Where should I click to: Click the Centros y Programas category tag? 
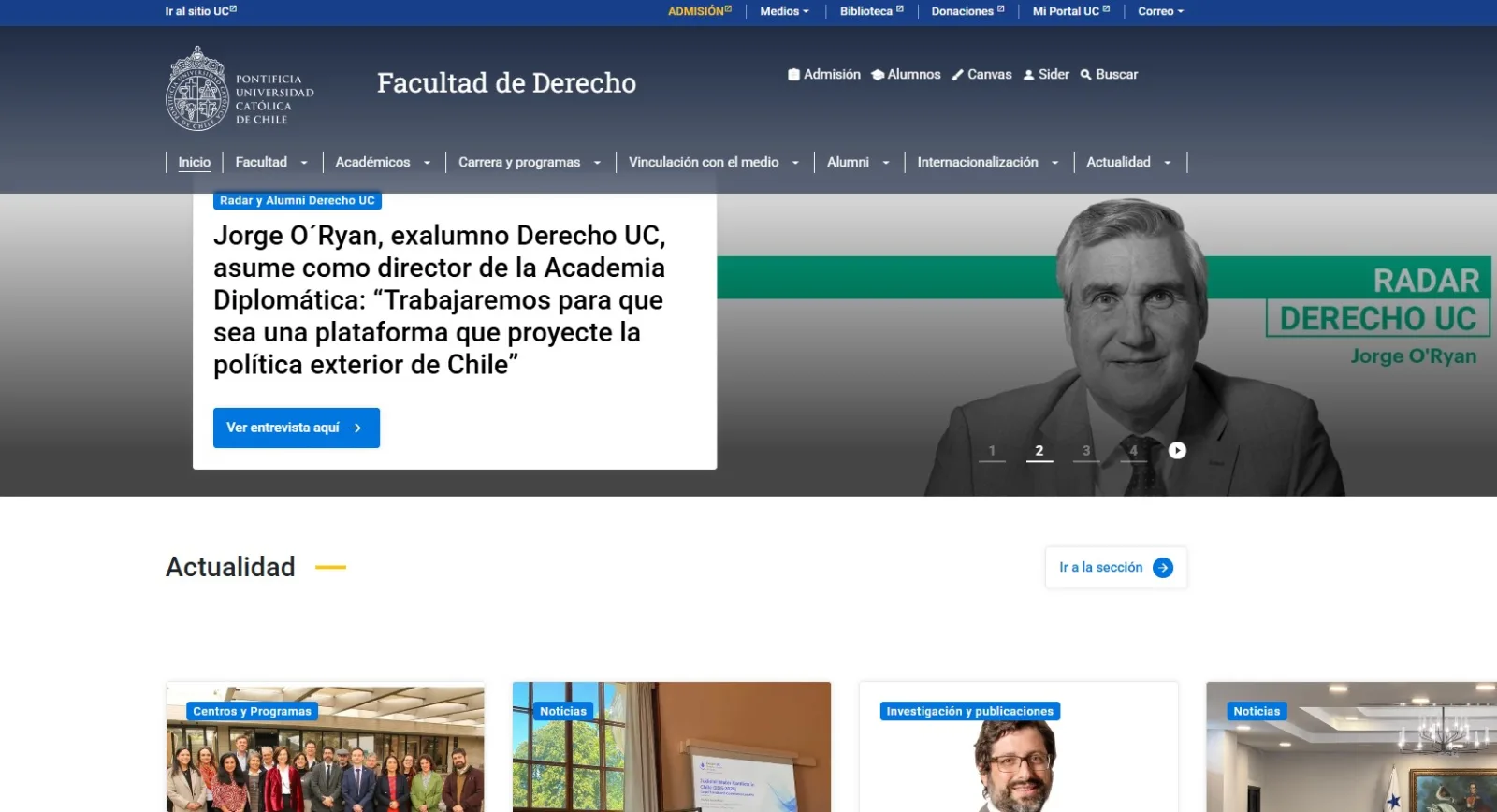pos(253,712)
